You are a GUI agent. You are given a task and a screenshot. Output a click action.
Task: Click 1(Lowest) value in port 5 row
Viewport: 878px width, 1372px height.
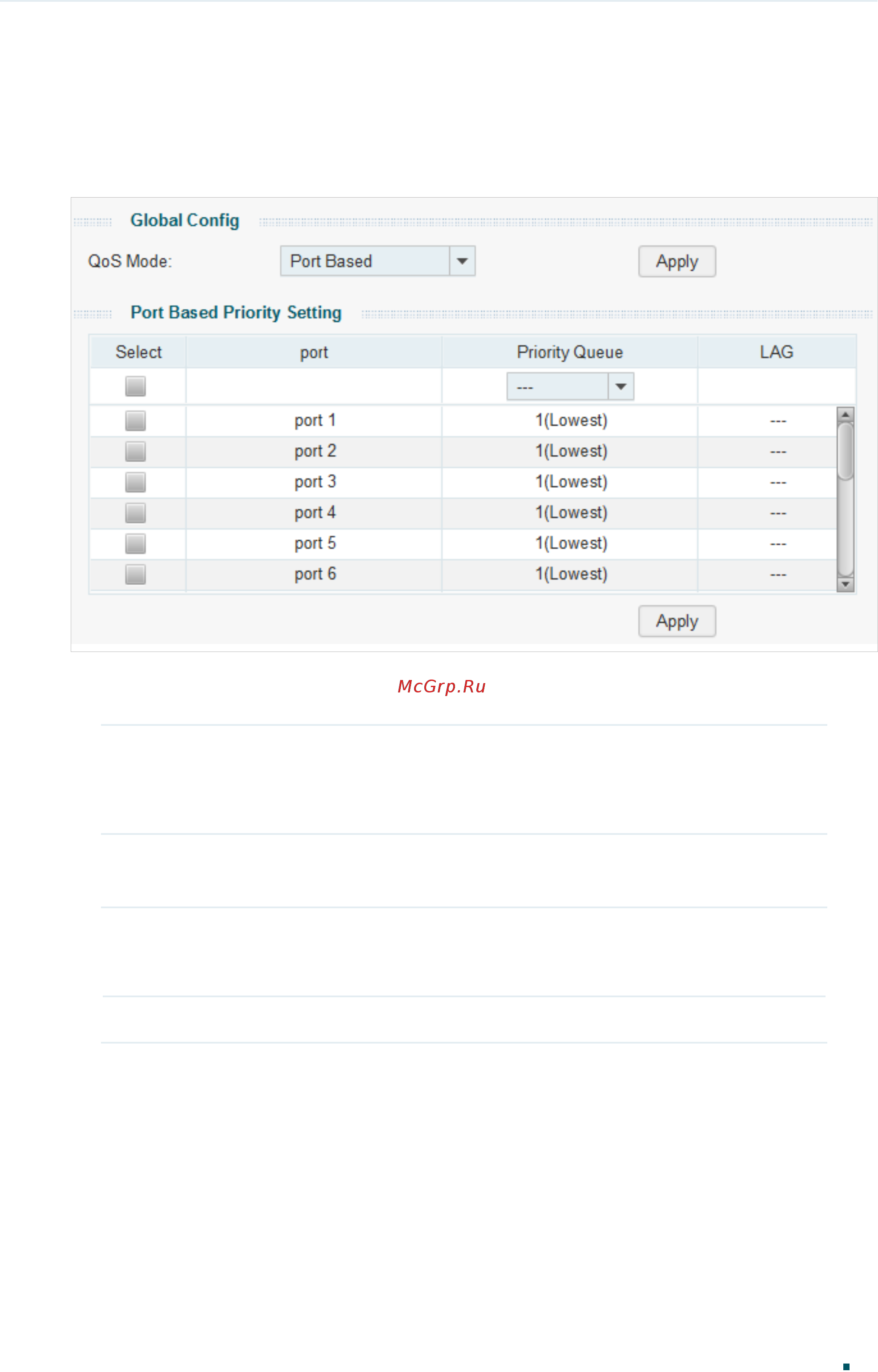tap(571, 544)
